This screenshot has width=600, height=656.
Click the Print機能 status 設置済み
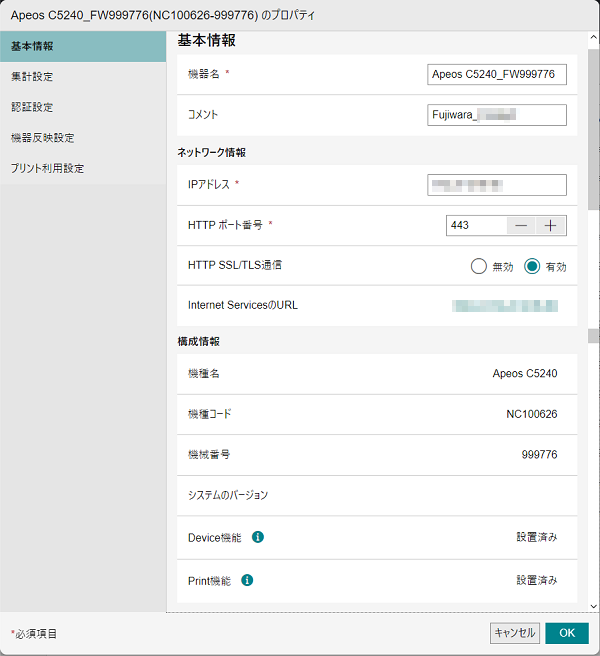point(537,580)
